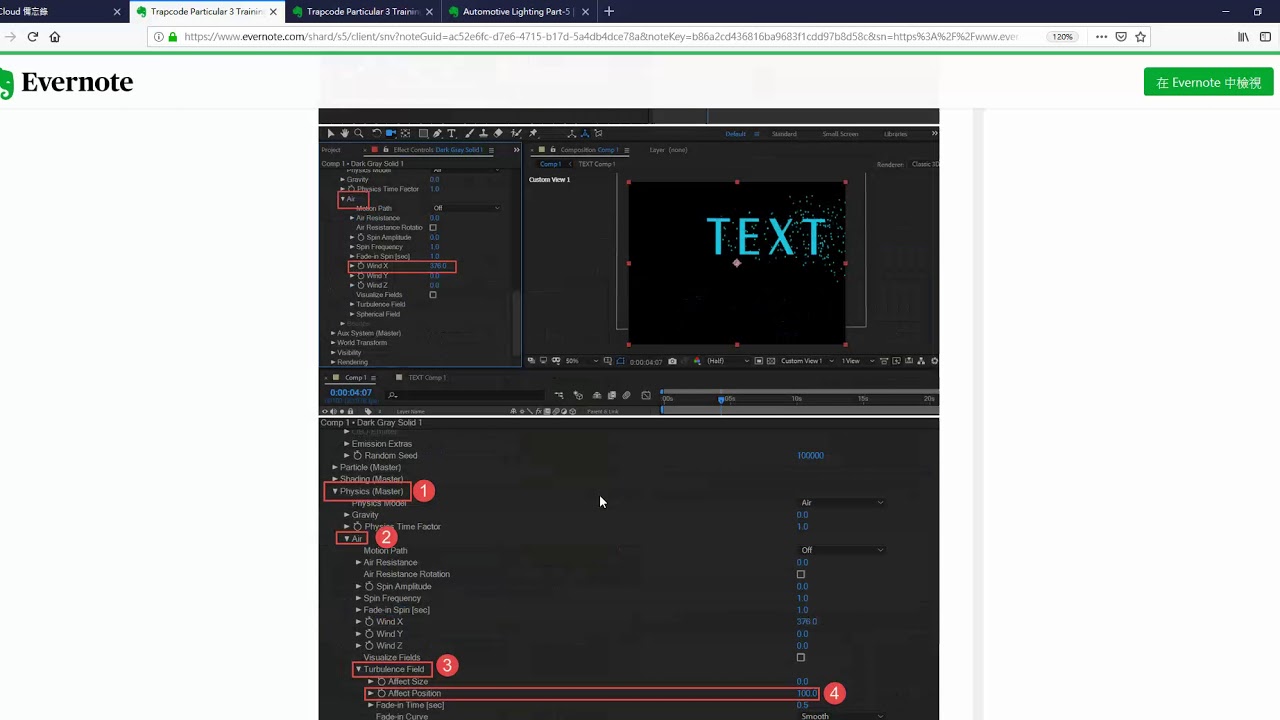Image resolution: width=1280 pixels, height=720 pixels.
Task: Click the Wind X value 376.0 in enlarged list
Action: pyautogui.click(x=807, y=622)
